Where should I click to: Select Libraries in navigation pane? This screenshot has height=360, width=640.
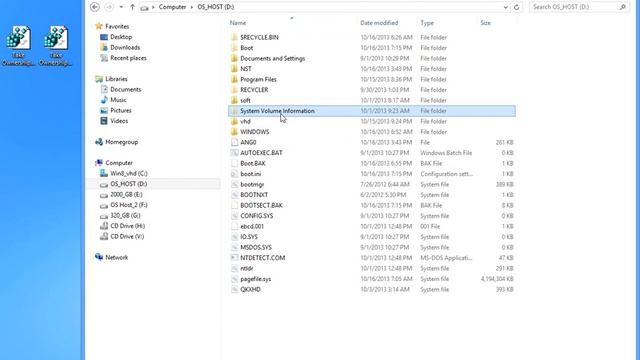click(x=116, y=79)
